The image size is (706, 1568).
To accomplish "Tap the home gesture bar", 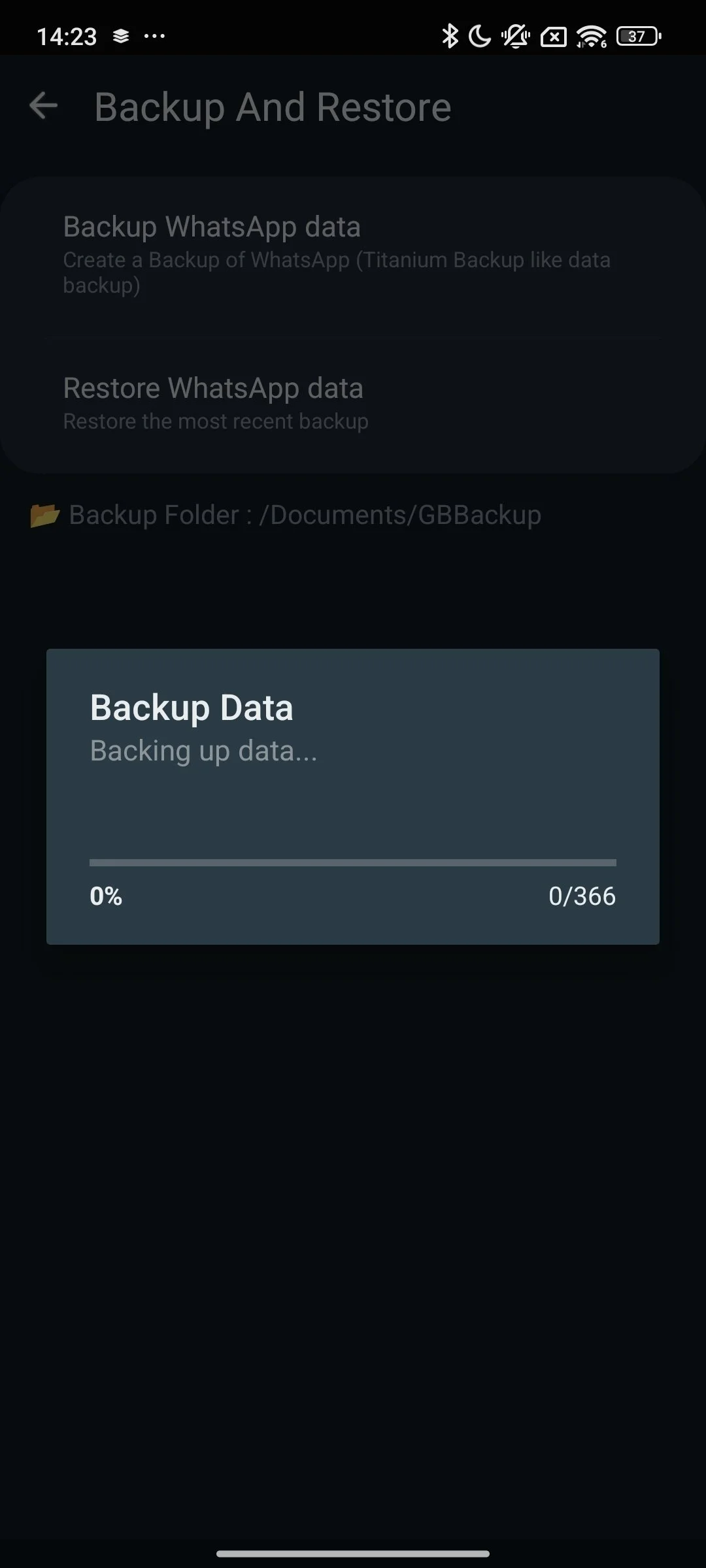I will (x=353, y=1554).
